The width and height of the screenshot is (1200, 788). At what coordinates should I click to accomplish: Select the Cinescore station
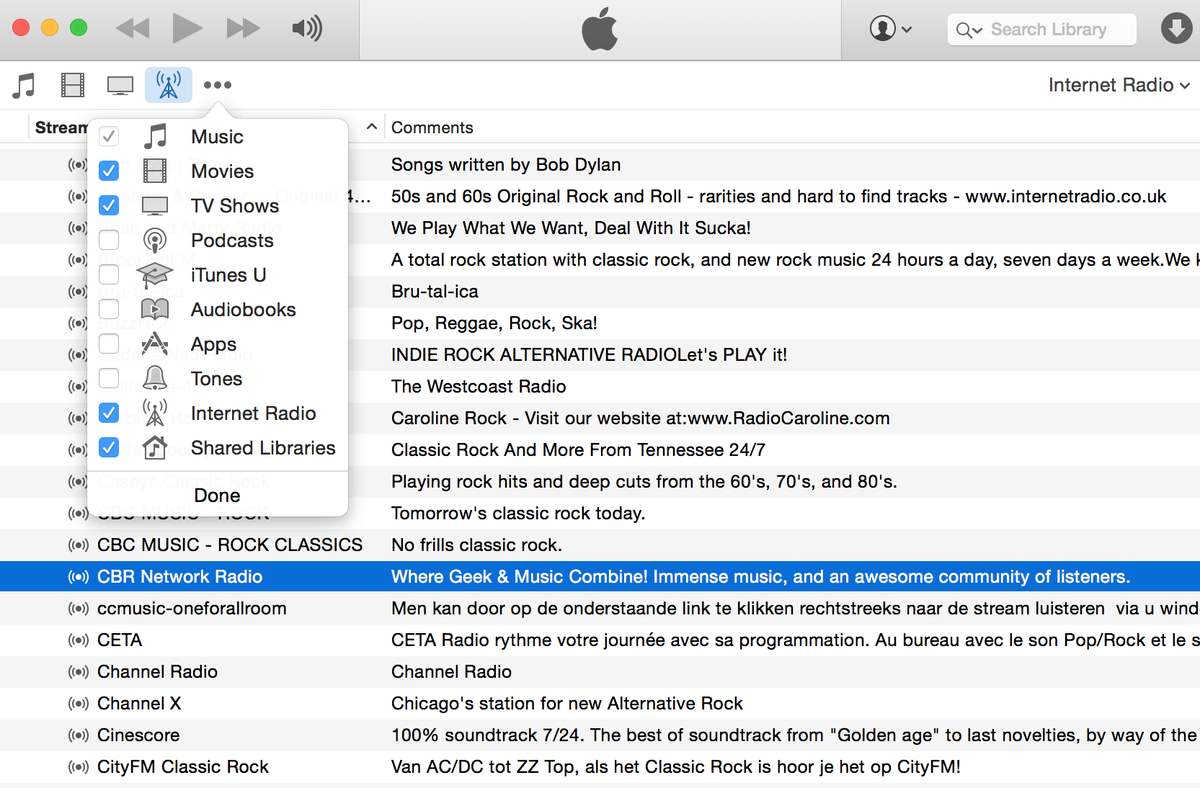point(138,735)
